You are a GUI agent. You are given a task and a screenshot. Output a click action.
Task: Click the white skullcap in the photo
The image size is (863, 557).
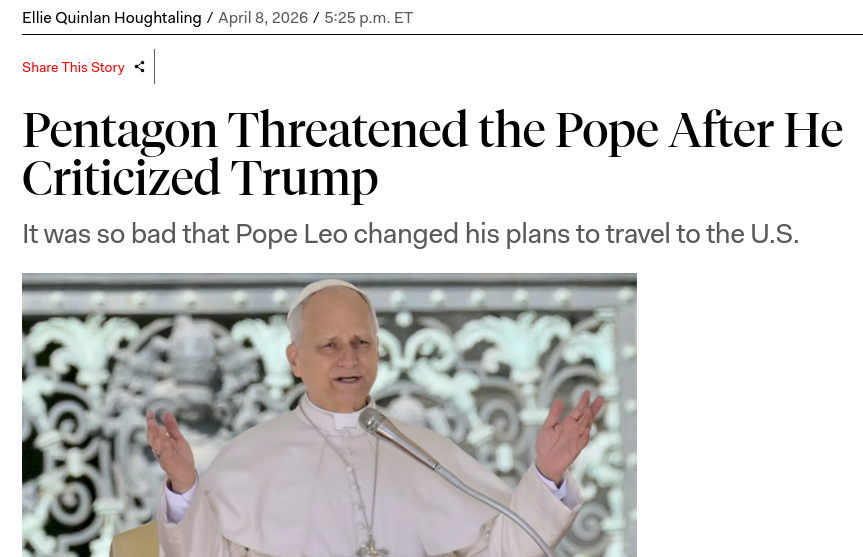tap(329, 293)
